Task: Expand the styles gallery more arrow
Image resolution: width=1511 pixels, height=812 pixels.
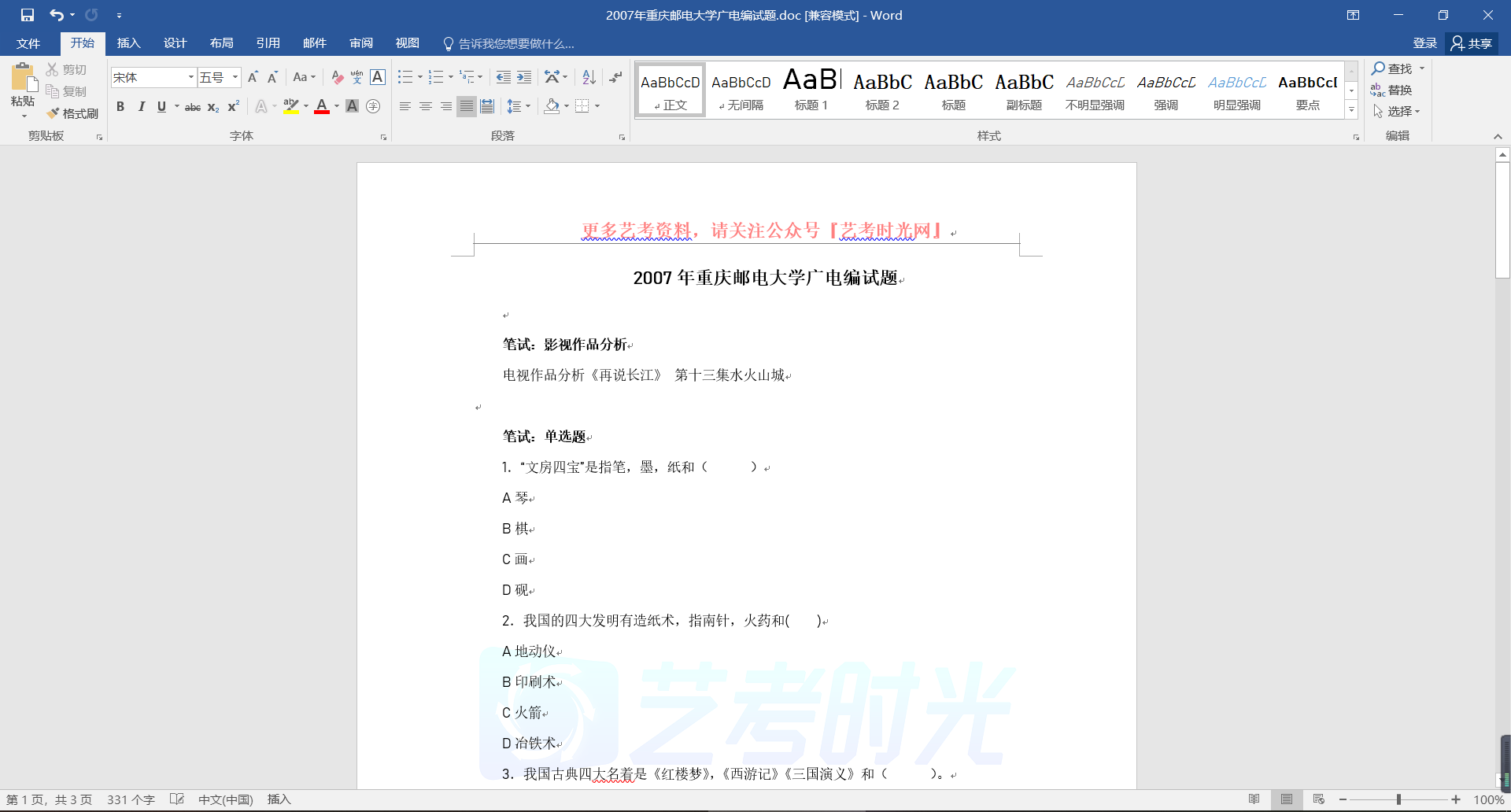Action: pos(1351,110)
